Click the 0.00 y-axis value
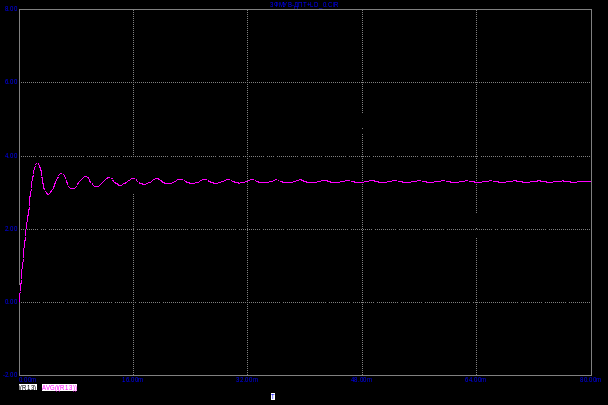This screenshot has width=608, height=405. (11, 302)
